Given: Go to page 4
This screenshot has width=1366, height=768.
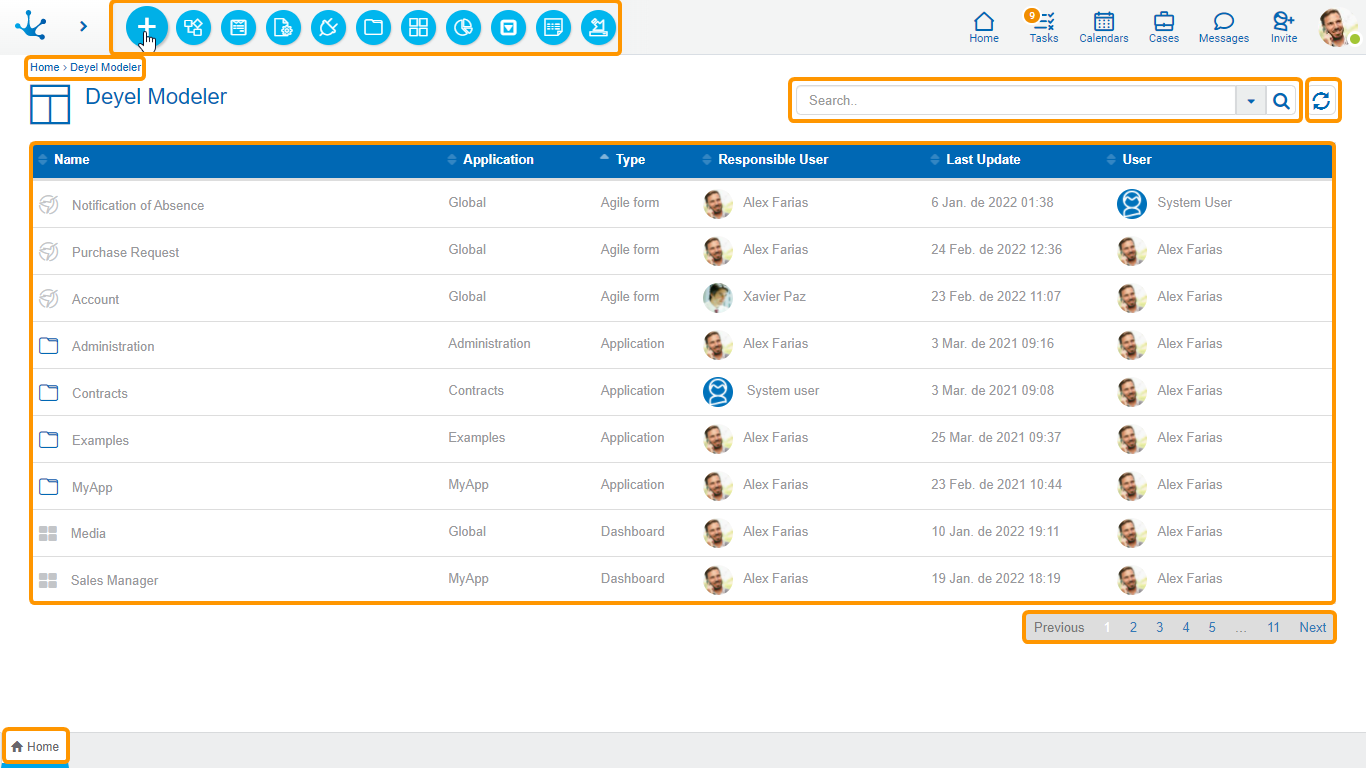Looking at the screenshot, I should click(x=1185, y=628).
